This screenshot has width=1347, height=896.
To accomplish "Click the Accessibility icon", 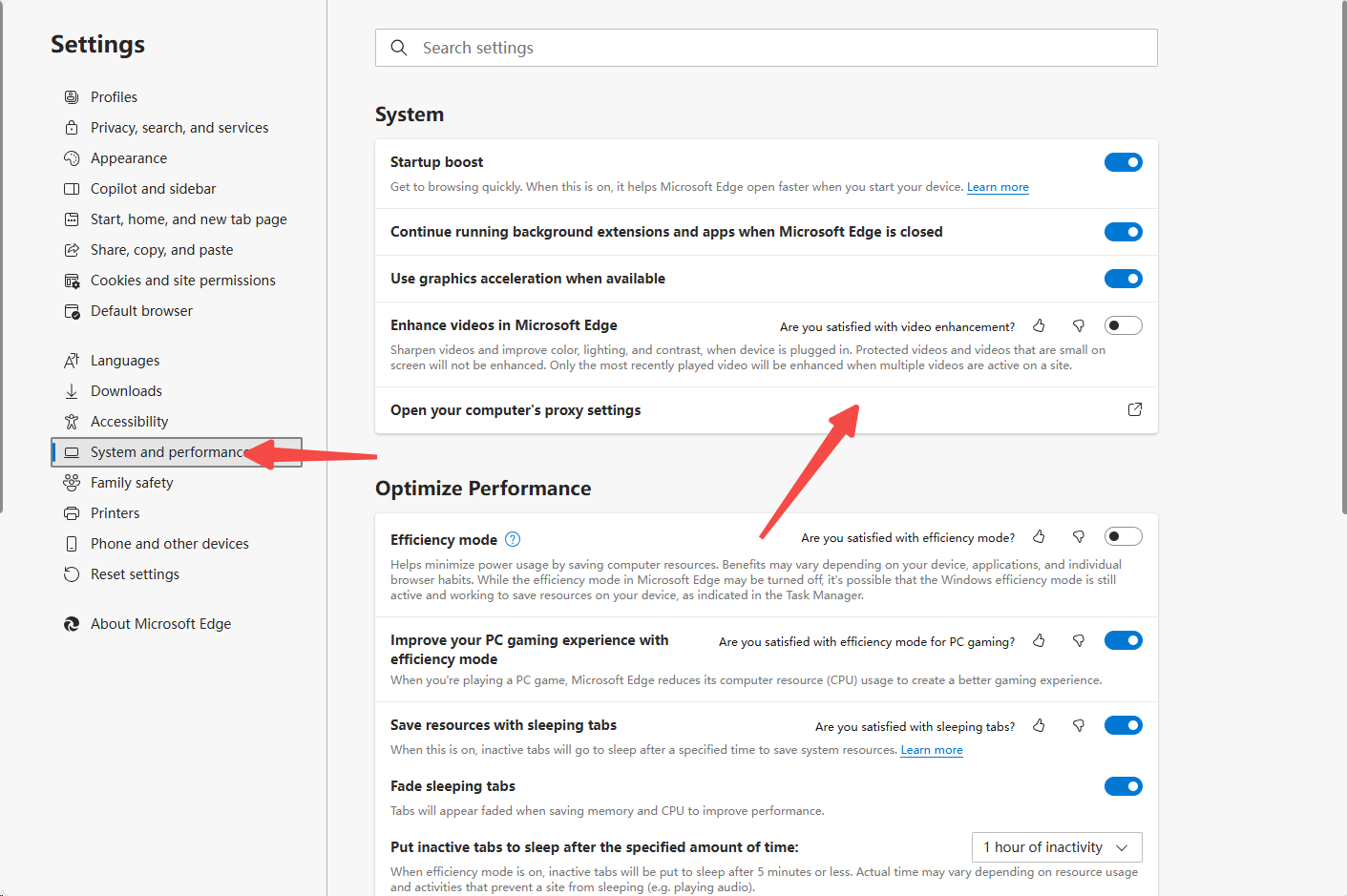I will point(72,422).
